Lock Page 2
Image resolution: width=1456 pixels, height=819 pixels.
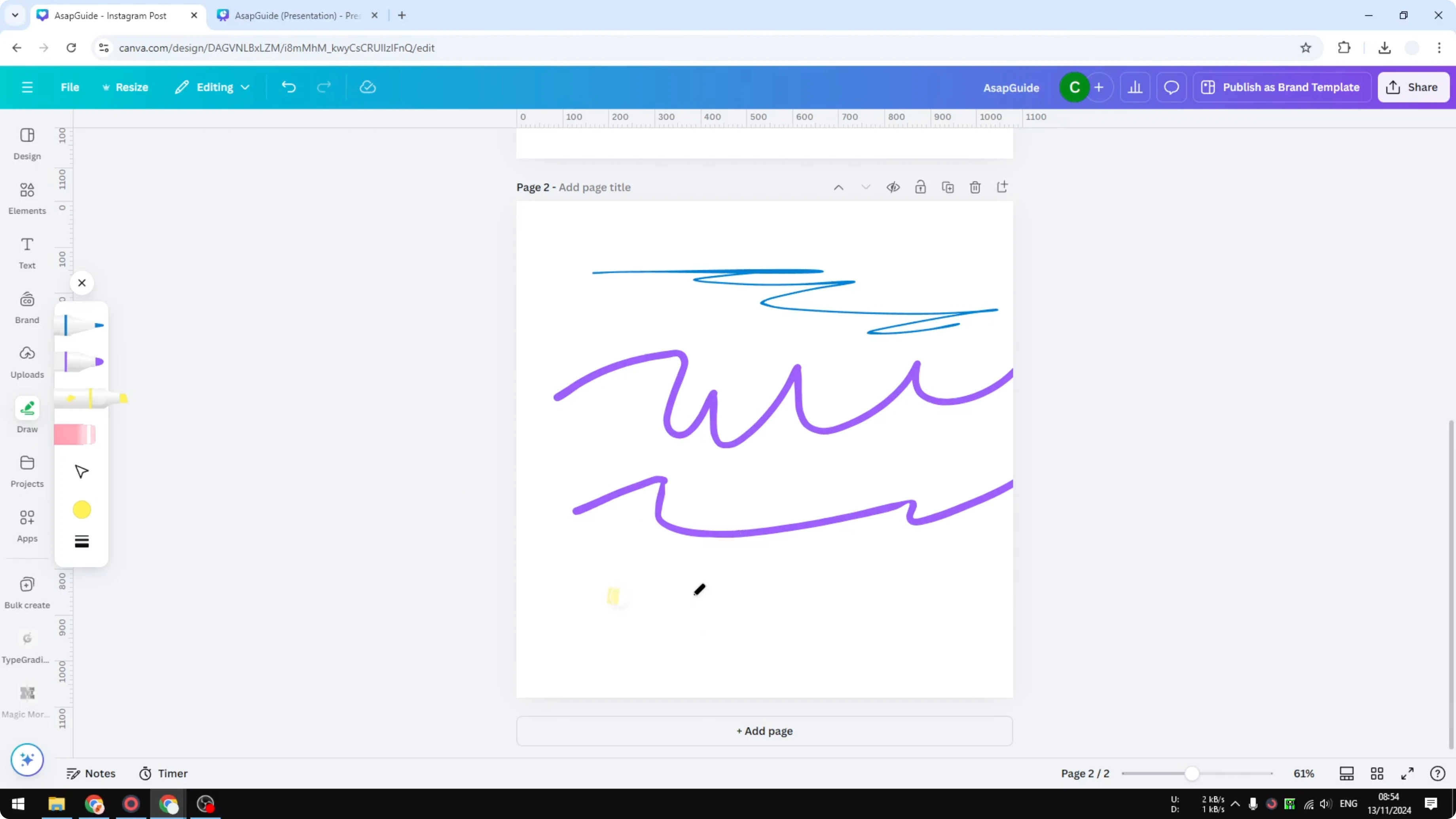coord(920,186)
